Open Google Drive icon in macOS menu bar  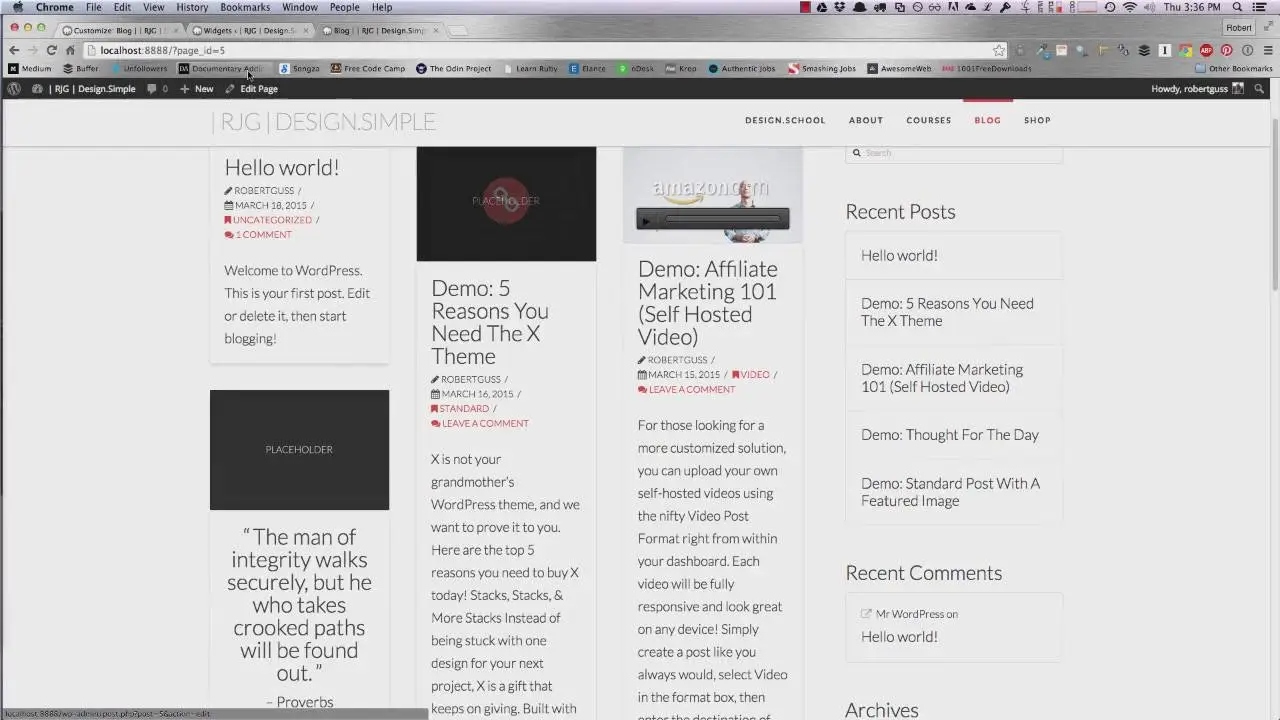[822, 7]
